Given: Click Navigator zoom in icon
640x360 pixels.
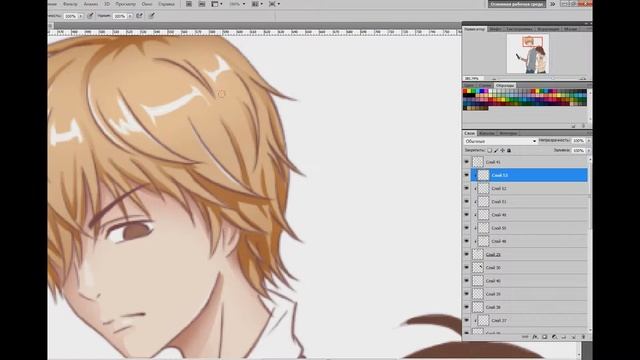Looking at the screenshot, I should (582, 78).
